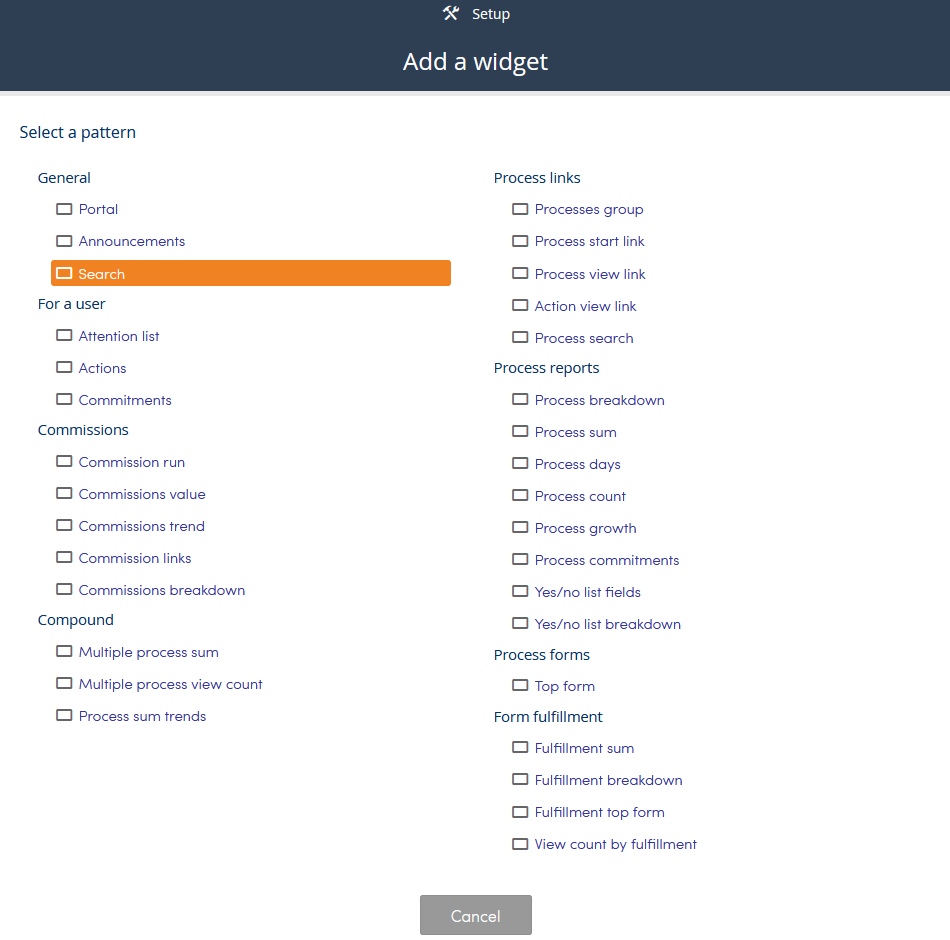This screenshot has height=940, width=950.
Task: Click the icon beside Fulfillment sum
Action: (520, 747)
